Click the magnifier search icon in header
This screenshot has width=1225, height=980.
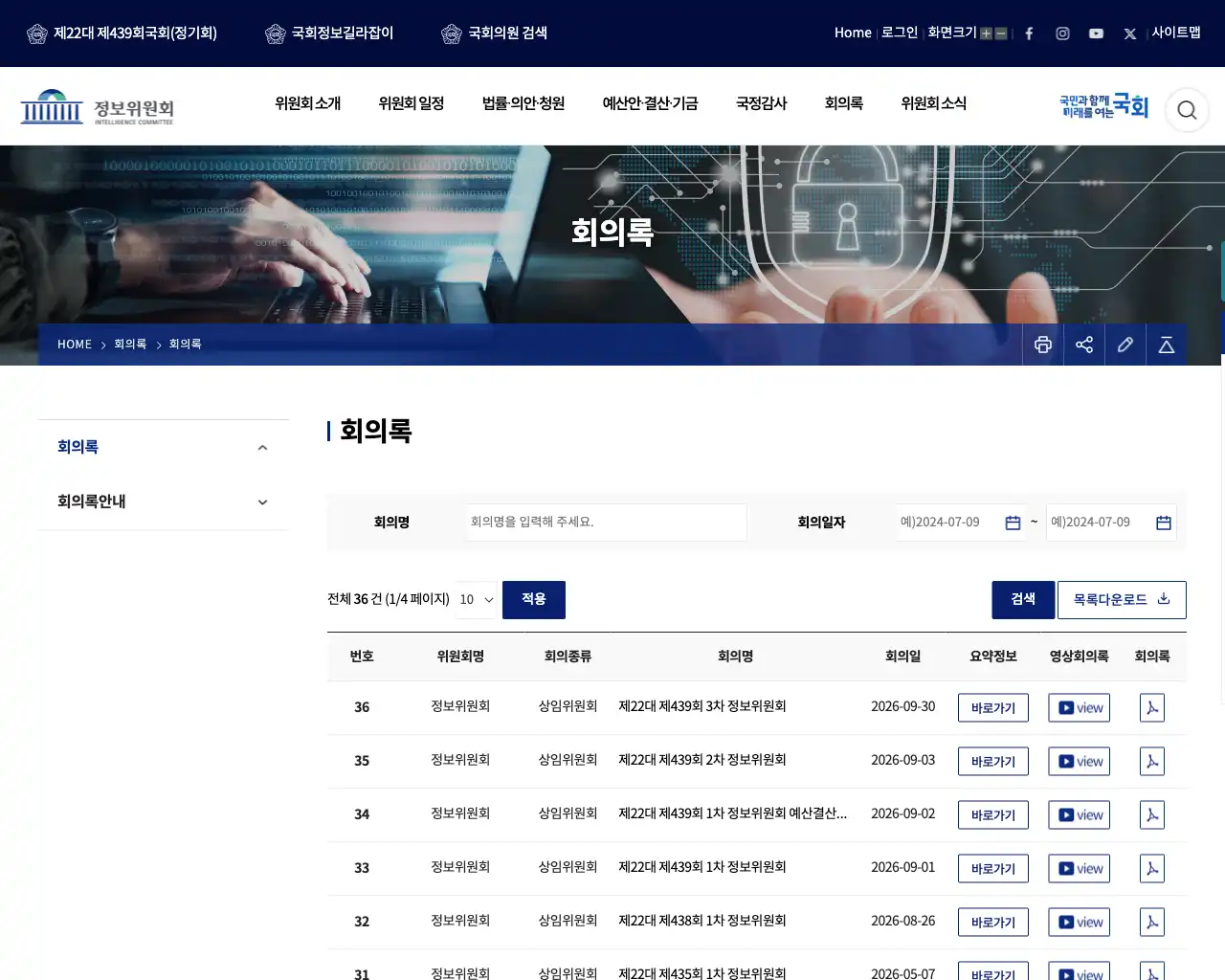pyautogui.click(x=1187, y=110)
